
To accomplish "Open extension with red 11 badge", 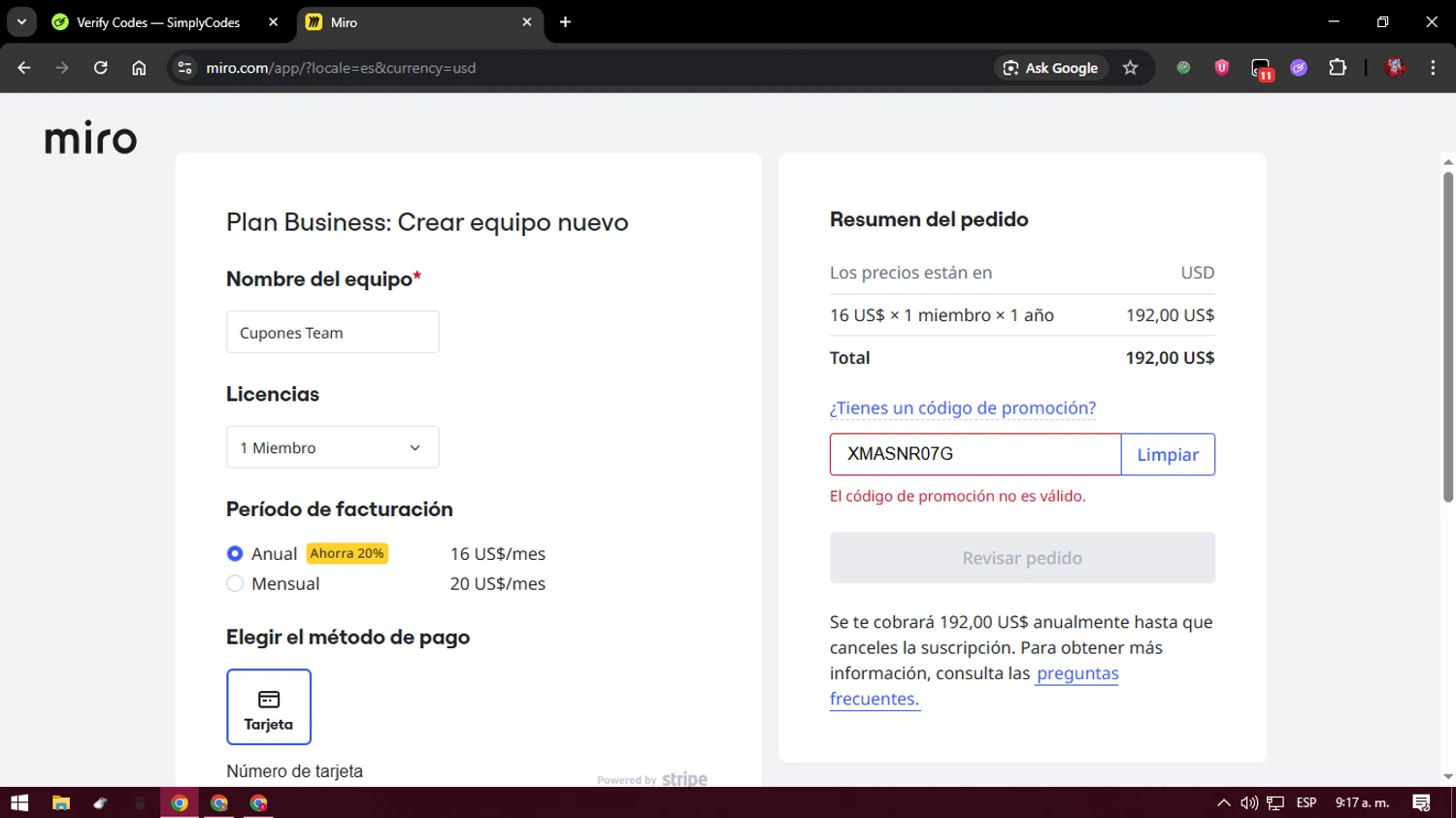I will click(x=1262, y=69).
